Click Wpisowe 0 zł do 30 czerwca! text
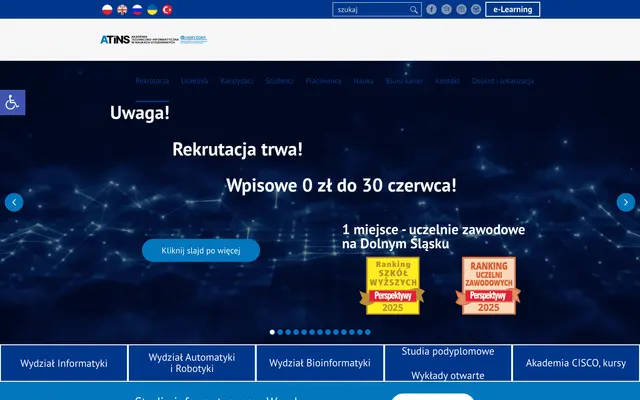 (x=341, y=186)
